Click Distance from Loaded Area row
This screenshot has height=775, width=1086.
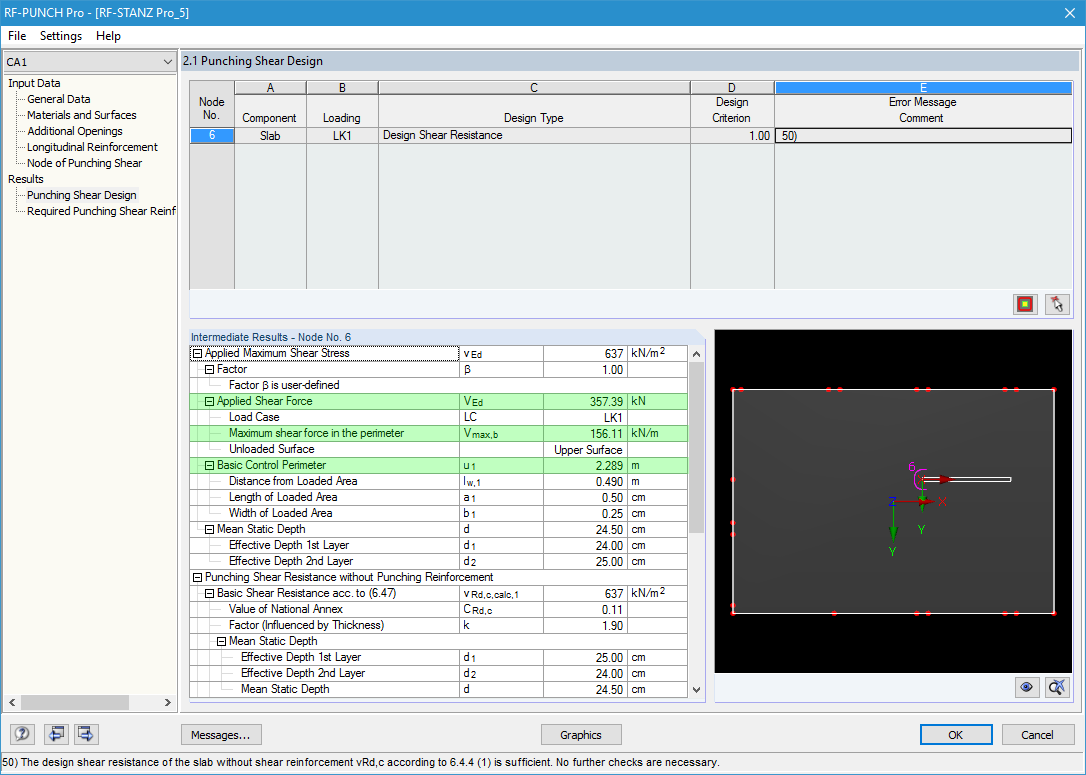pyautogui.click(x=438, y=481)
